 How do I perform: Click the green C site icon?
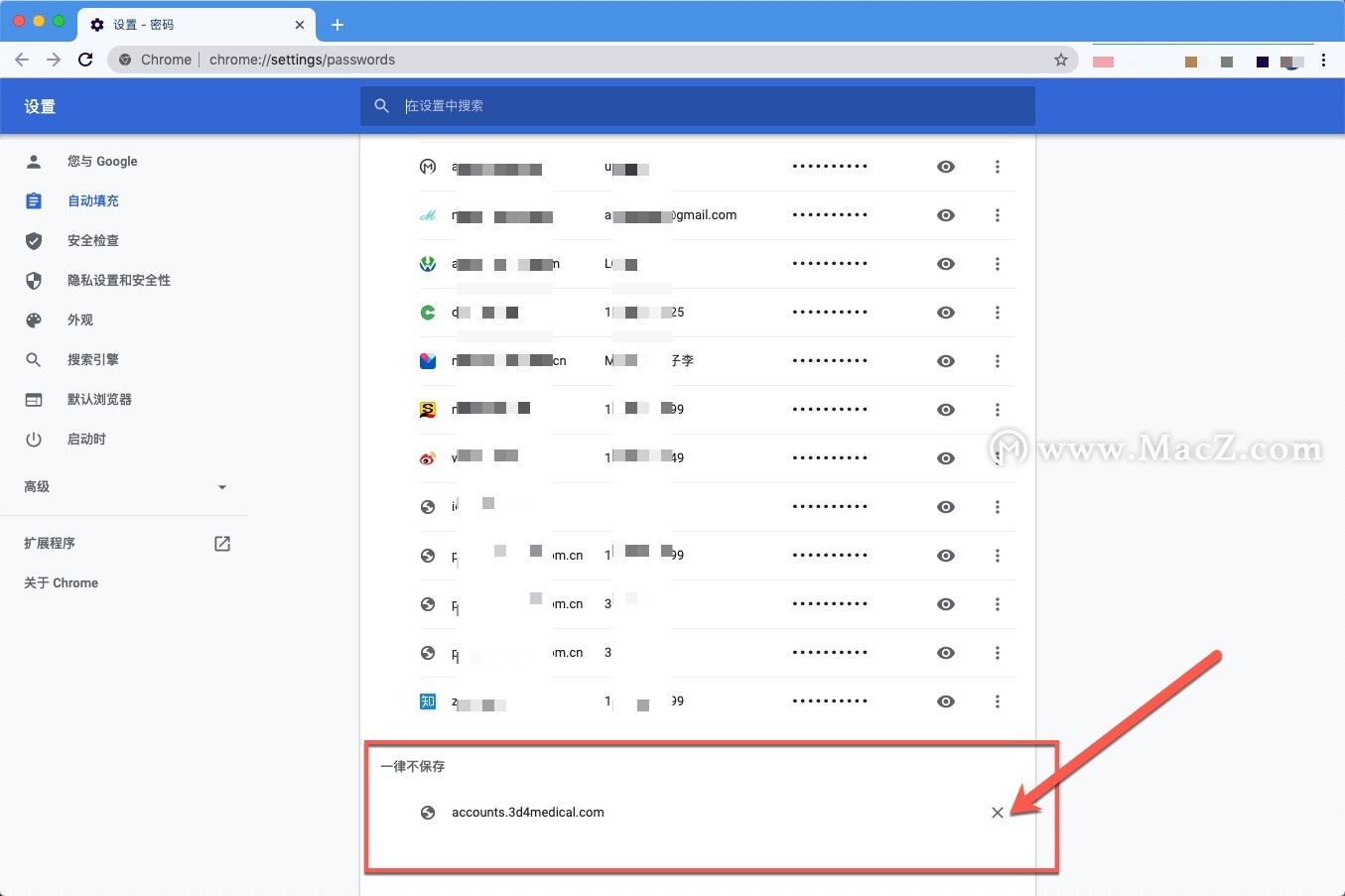[428, 313]
